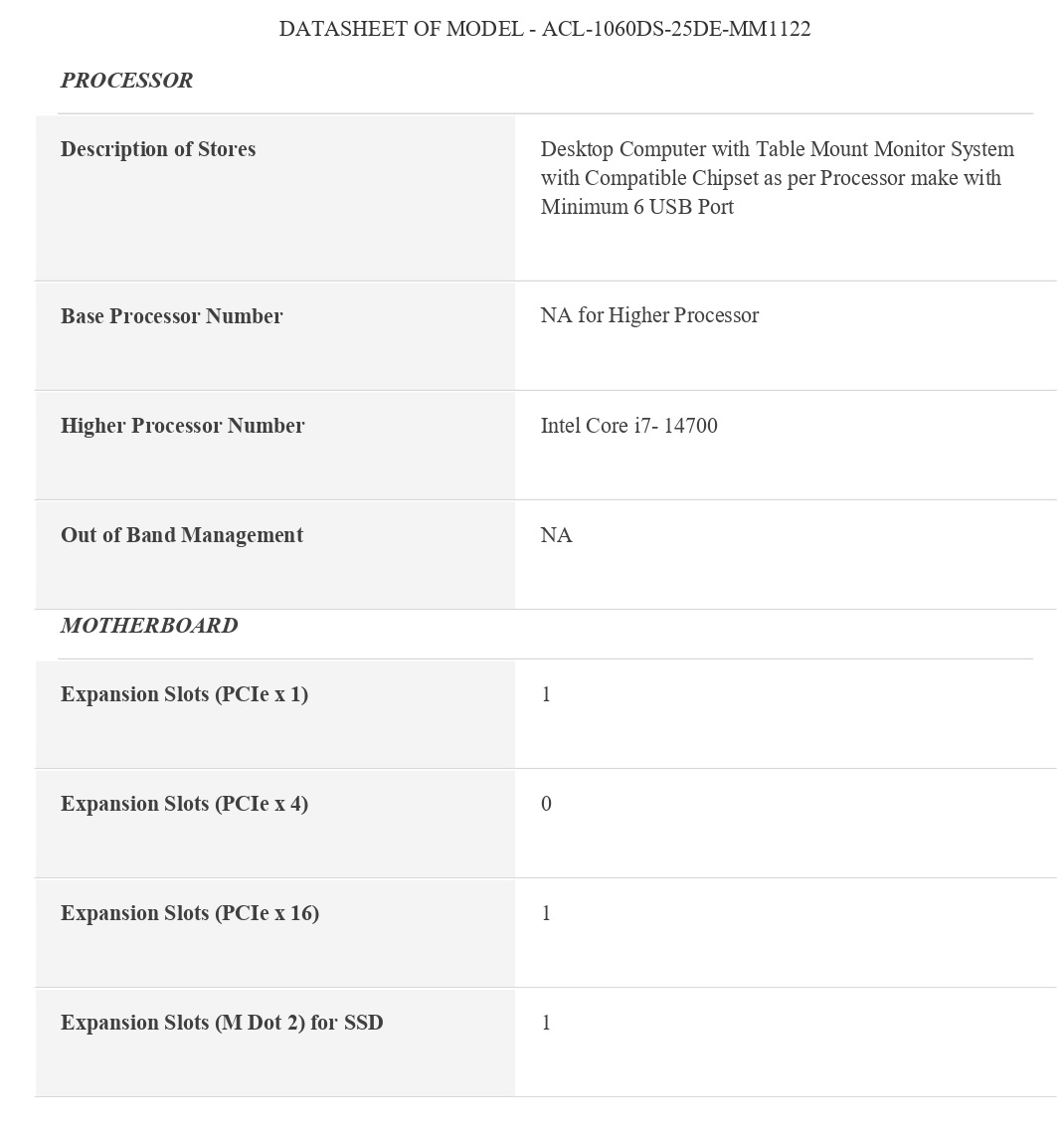
Task: Click the NA value for Out of Band Management
Action: [x=556, y=535]
